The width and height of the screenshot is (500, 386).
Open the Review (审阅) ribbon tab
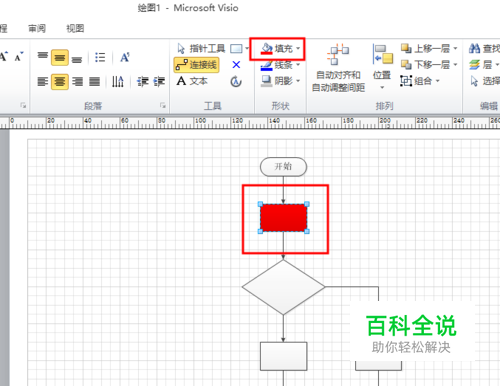pyautogui.click(x=37, y=29)
